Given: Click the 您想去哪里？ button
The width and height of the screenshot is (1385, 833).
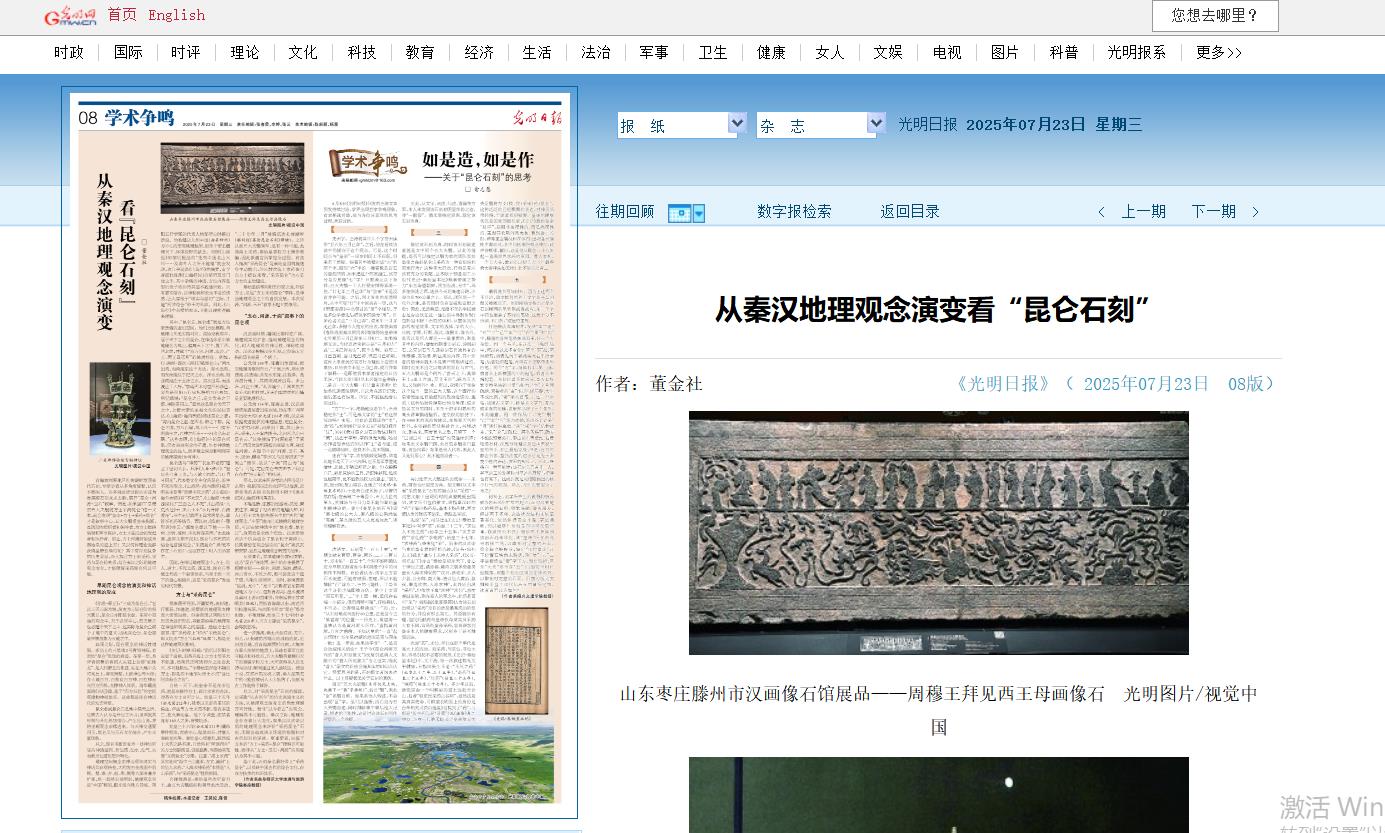Looking at the screenshot, I should click(1214, 16).
